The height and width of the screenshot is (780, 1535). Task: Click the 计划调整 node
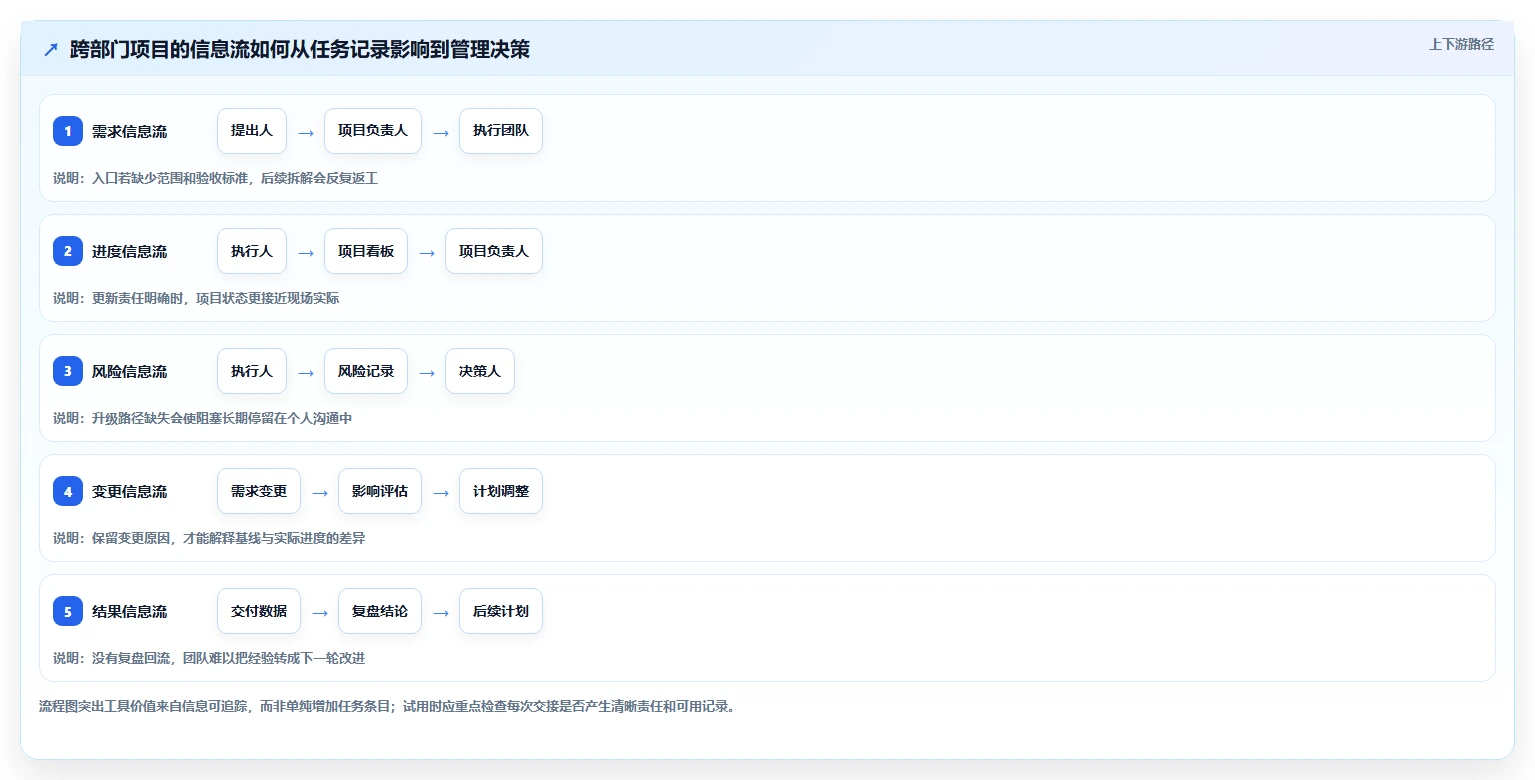pyautogui.click(x=501, y=491)
